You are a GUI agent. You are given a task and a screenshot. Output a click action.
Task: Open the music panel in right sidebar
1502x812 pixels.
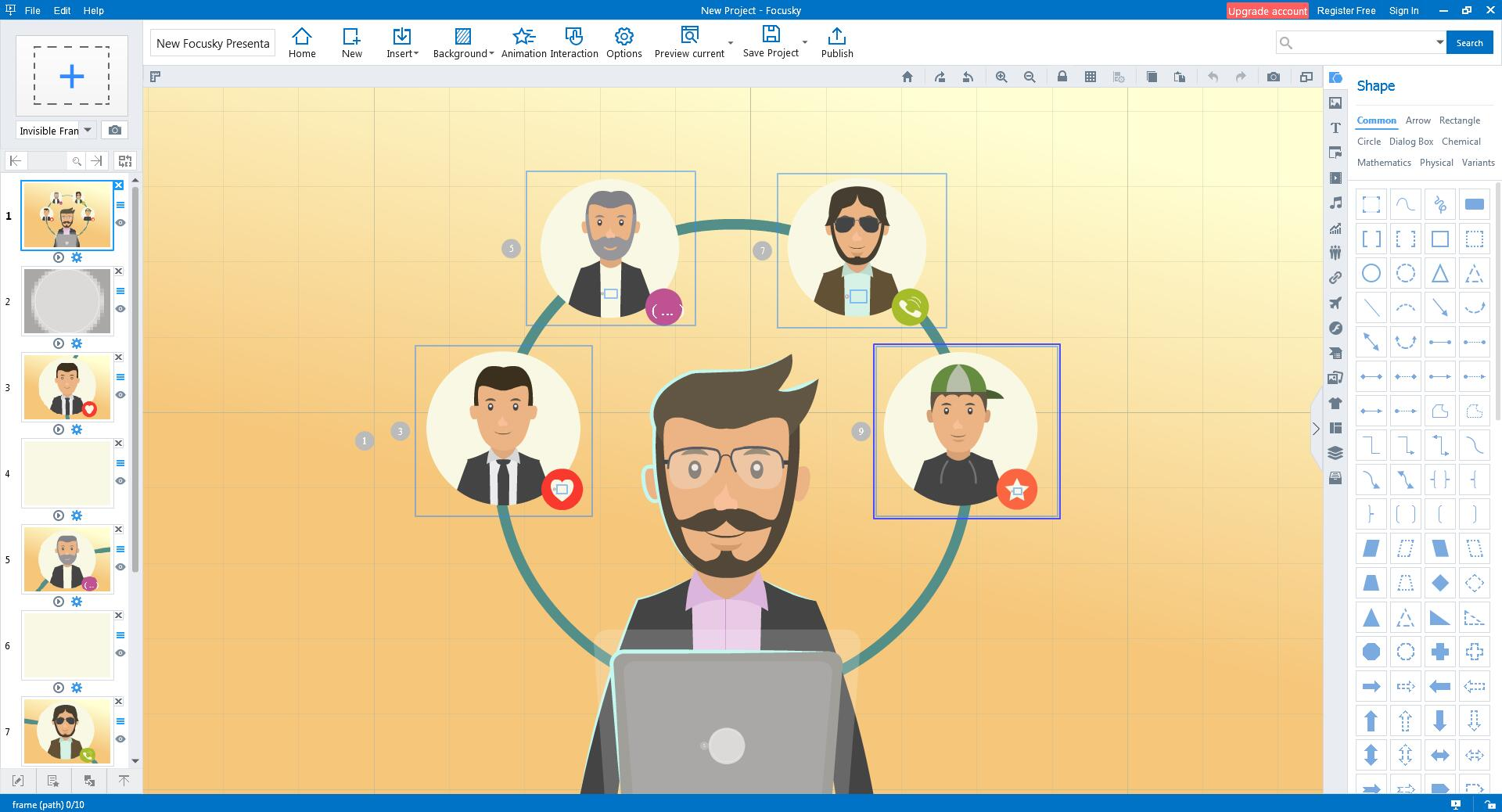pyautogui.click(x=1335, y=203)
